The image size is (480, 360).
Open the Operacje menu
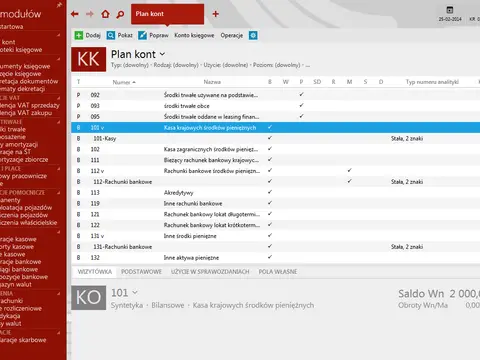pyautogui.click(x=232, y=35)
